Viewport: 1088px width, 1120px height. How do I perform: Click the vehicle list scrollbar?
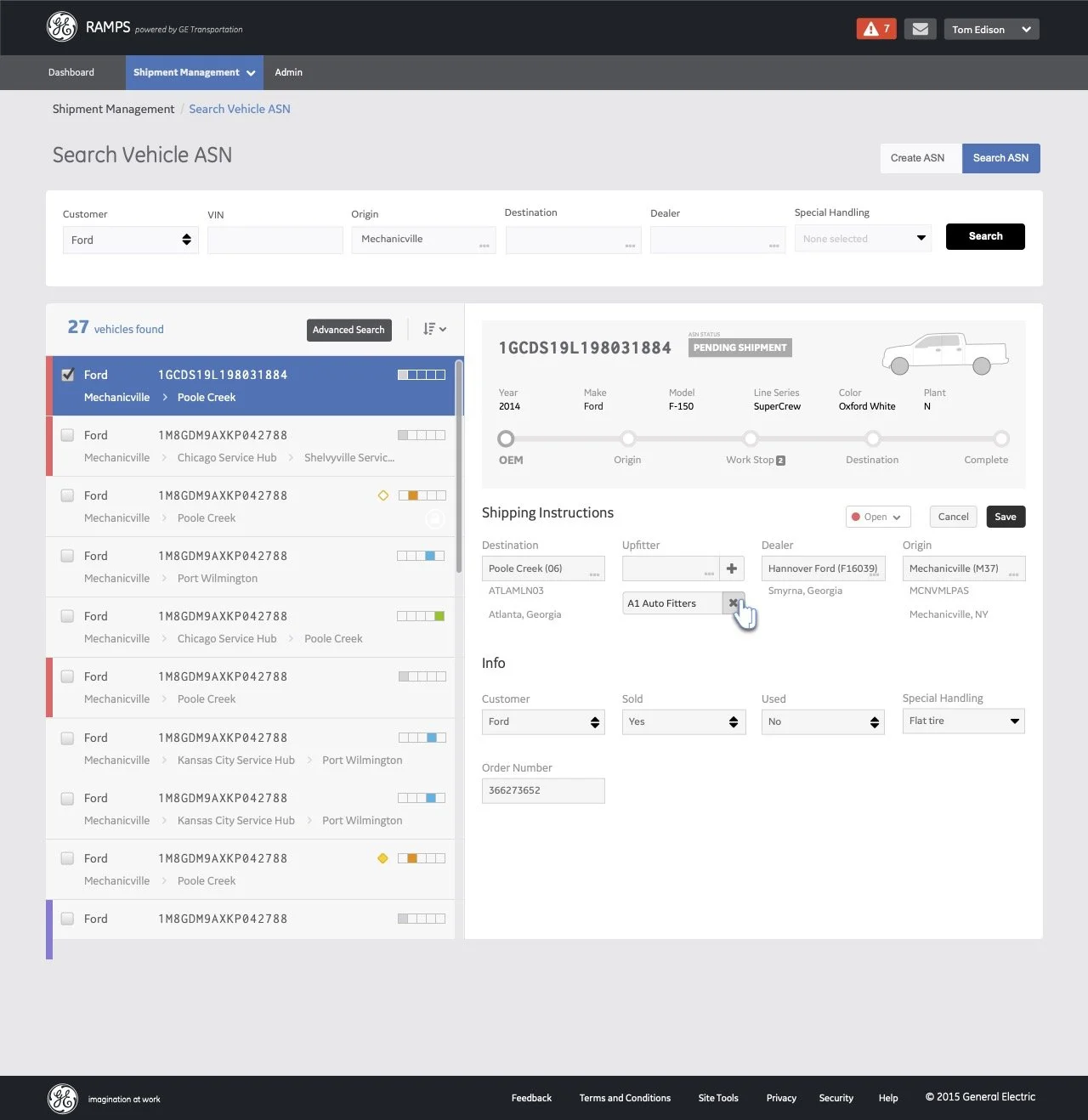tap(460, 466)
